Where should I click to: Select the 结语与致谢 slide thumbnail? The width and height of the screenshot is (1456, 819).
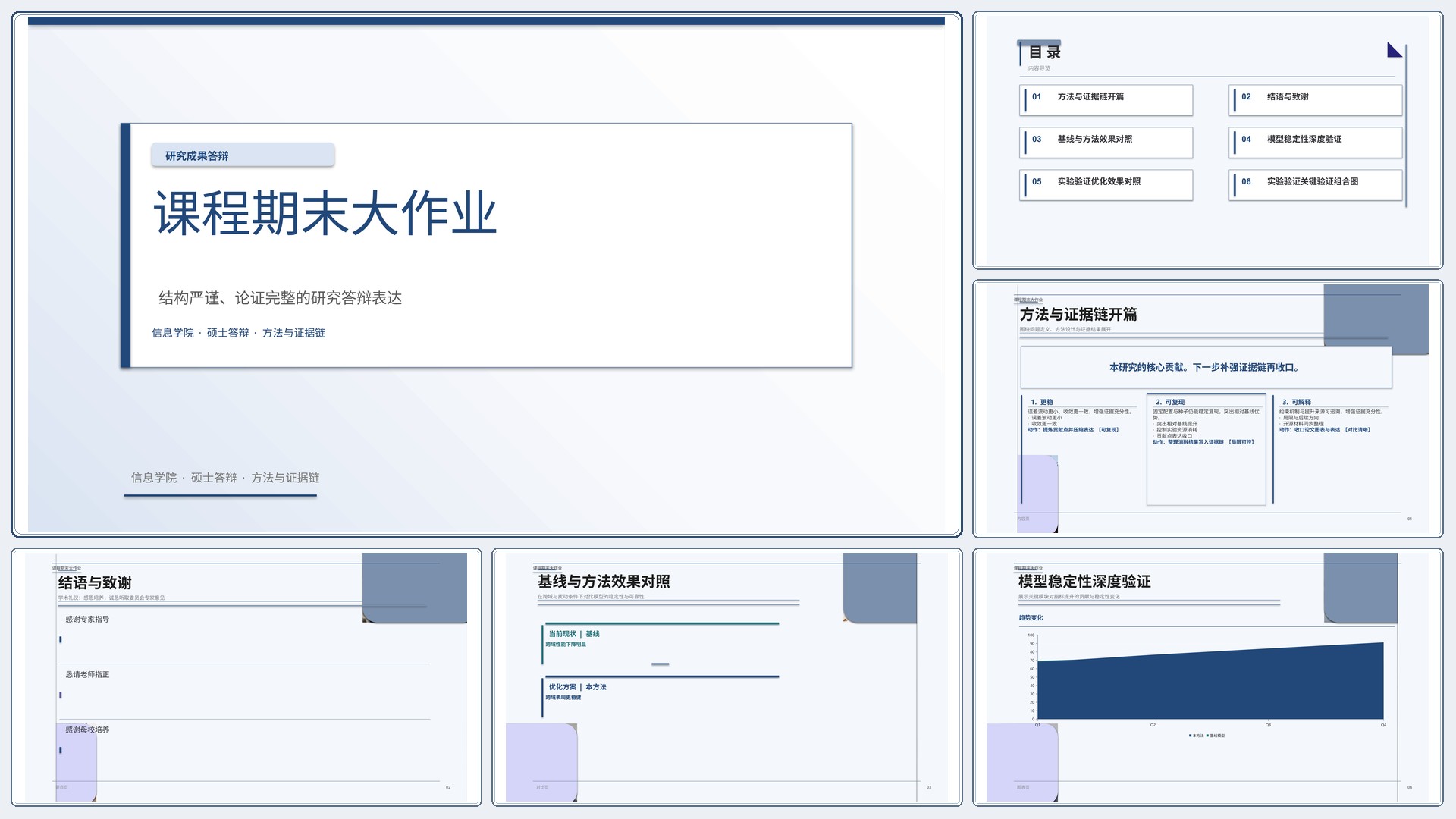pos(246,677)
